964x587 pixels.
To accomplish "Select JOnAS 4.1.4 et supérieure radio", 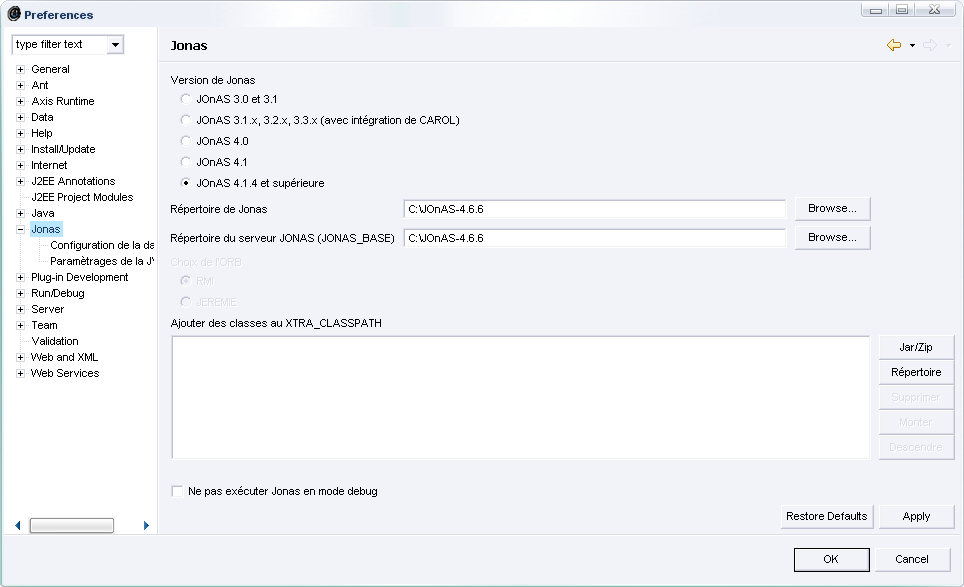I will (185, 183).
